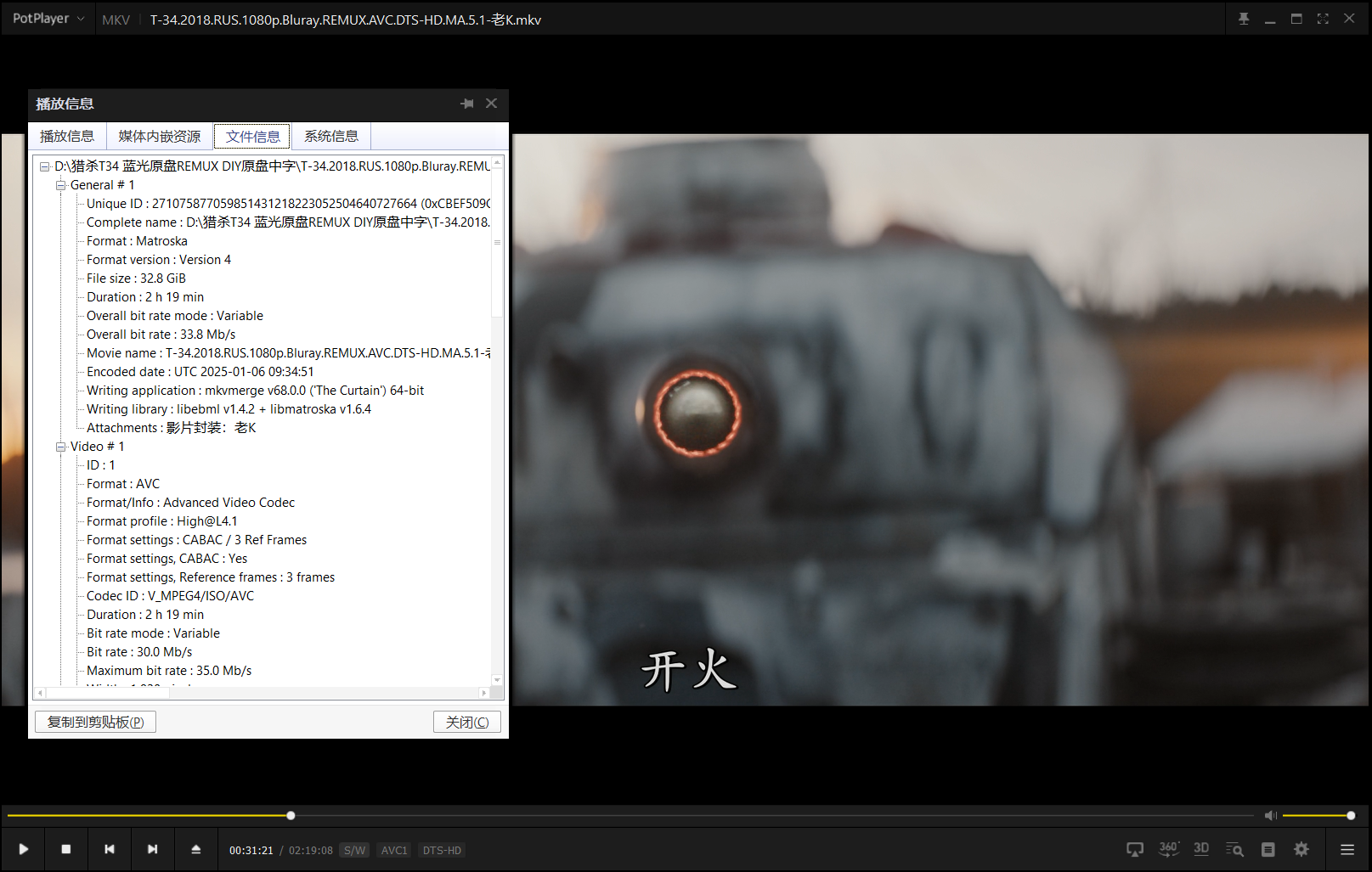Toggle 360 degree video mode
This screenshot has width=1372, height=872.
click(1169, 849)
